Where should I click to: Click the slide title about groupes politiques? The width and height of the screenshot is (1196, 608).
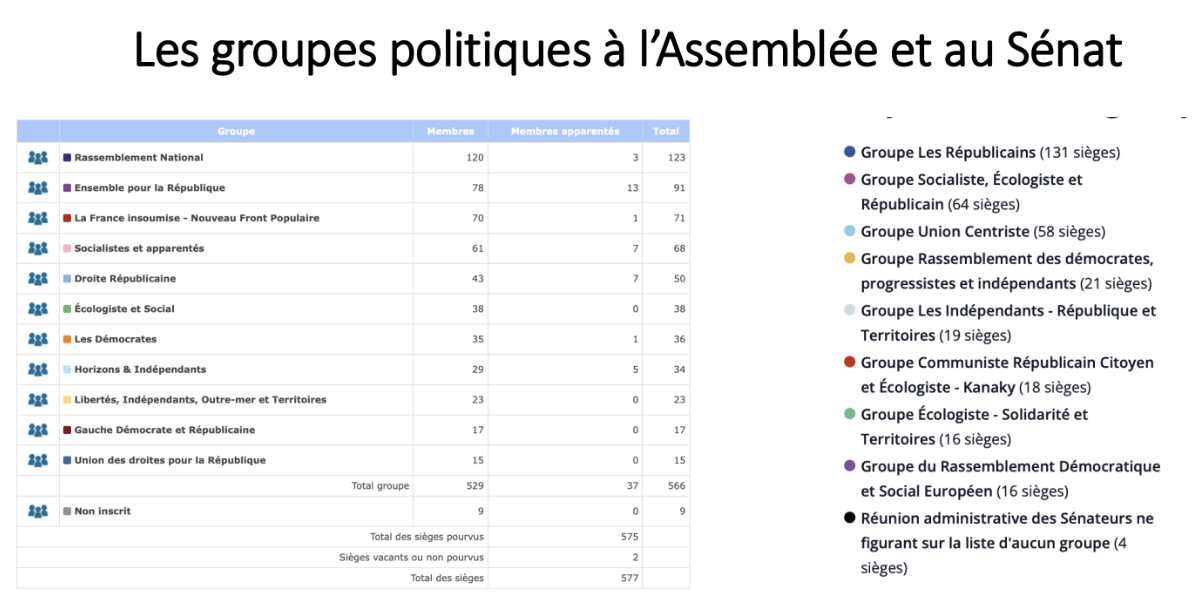(x=628, y=52)
